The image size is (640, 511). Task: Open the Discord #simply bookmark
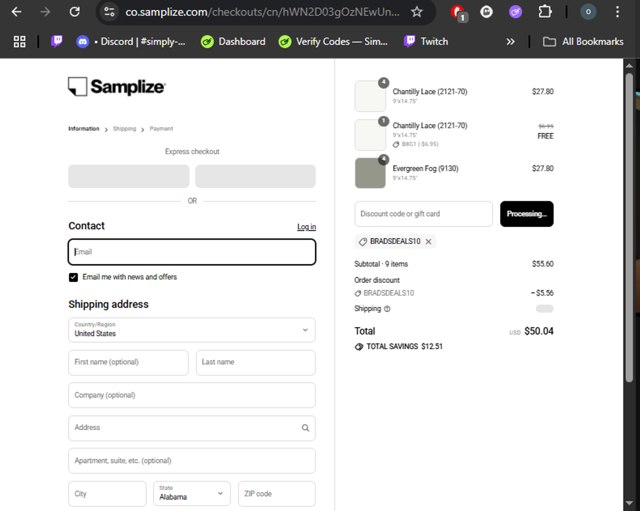click(131, 42)
